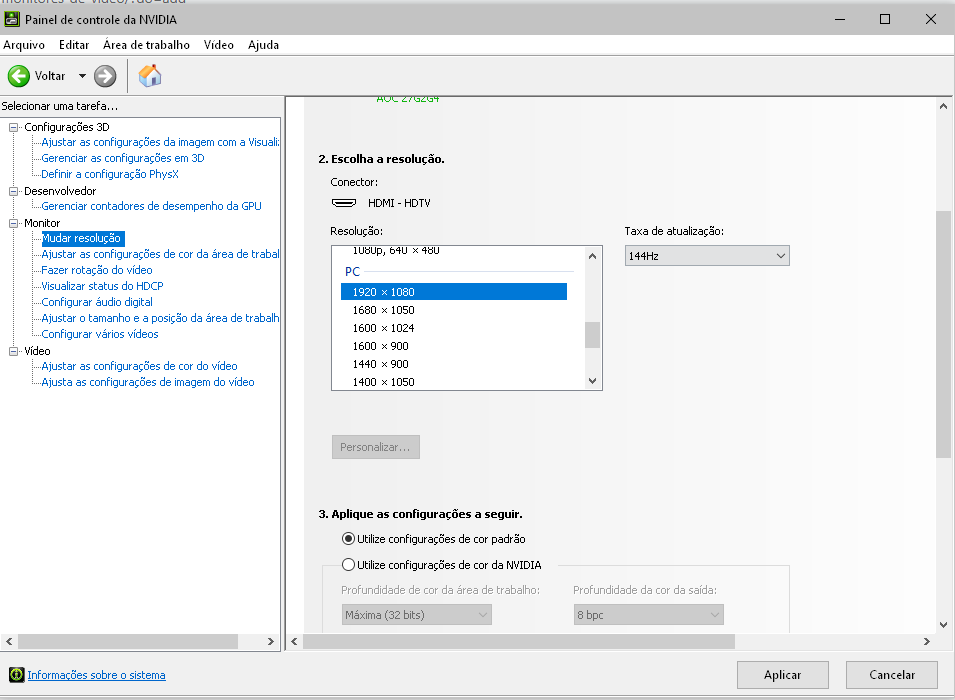Click the Personalizar... button
Screen dimensions: 955x700
tap(376, 447)
